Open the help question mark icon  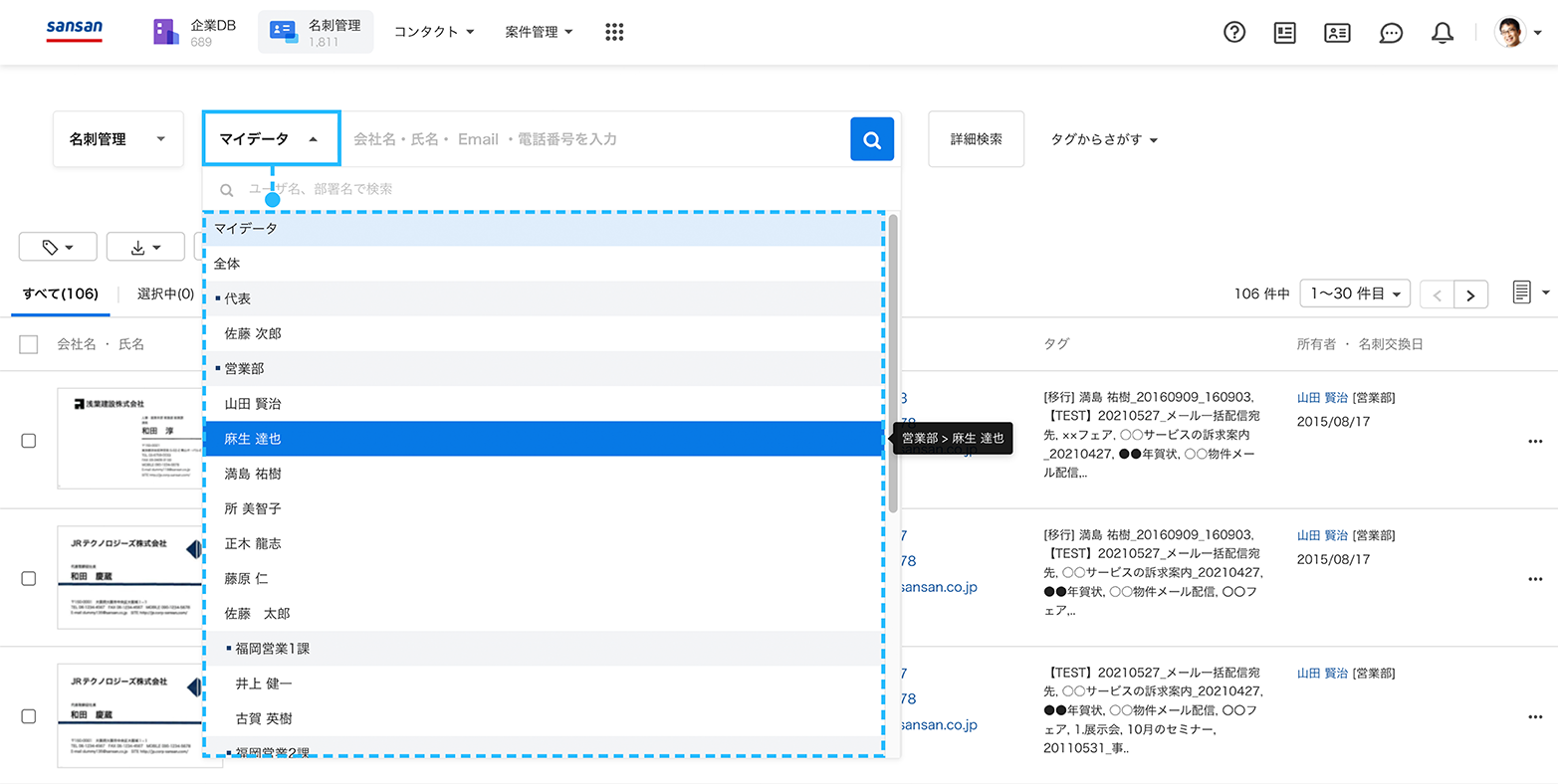1234,32
